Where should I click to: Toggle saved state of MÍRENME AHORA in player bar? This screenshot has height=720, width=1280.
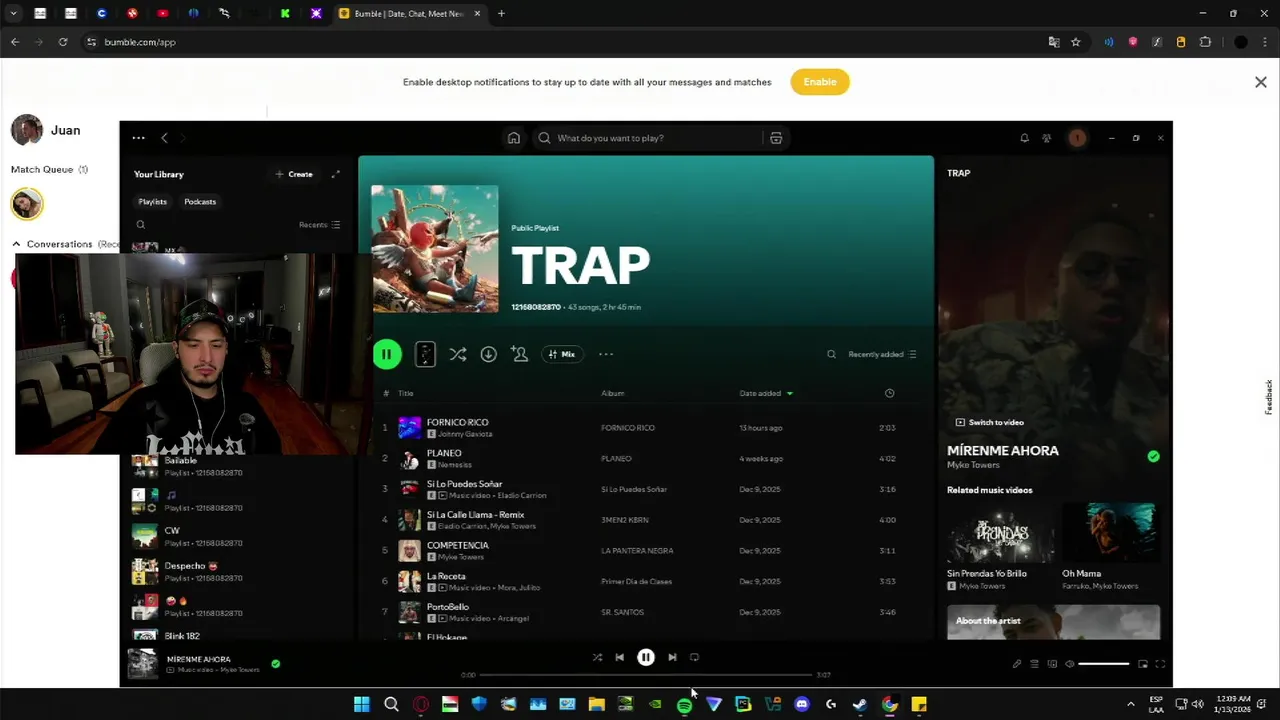276,663
